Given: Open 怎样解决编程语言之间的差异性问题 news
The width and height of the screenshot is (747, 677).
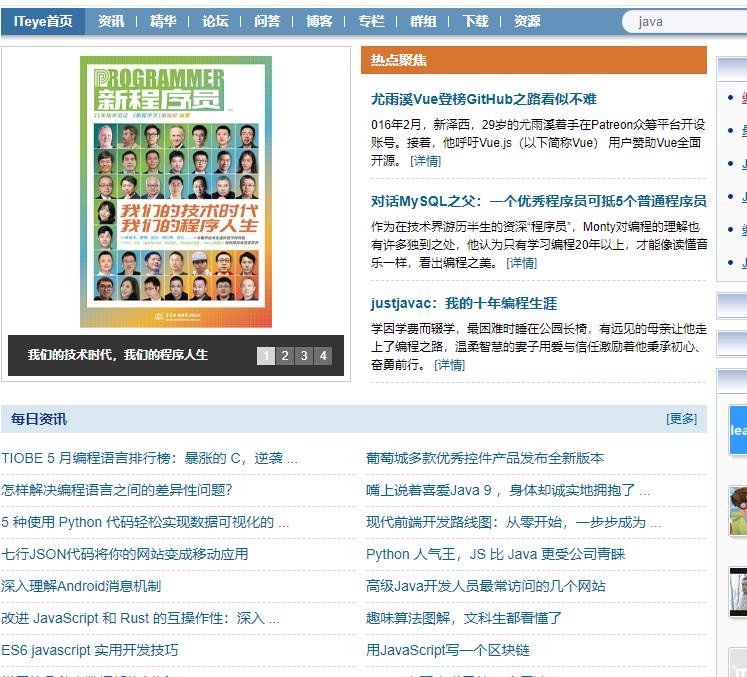Looking at the screenshot, I should pyautogui.click(x=117, y=490).
